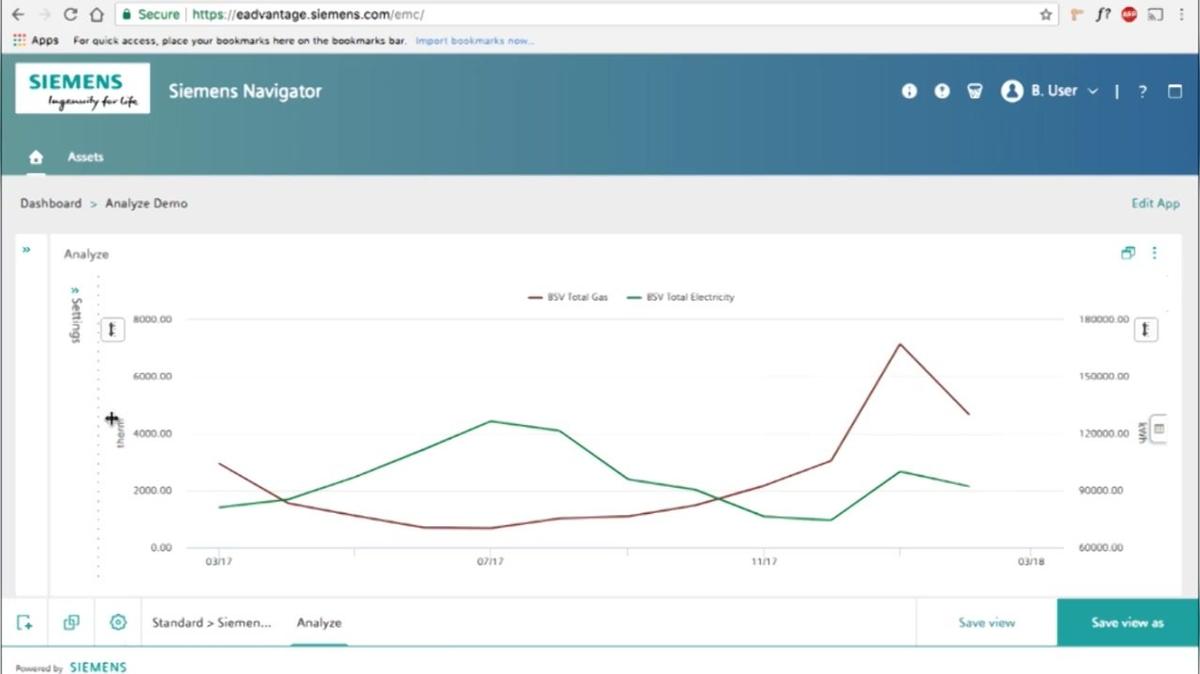Image resolution: width=1200 pixels, height=674 pixels.
Task: Pop out the Analyze widget
Action: click(1128, 253)
